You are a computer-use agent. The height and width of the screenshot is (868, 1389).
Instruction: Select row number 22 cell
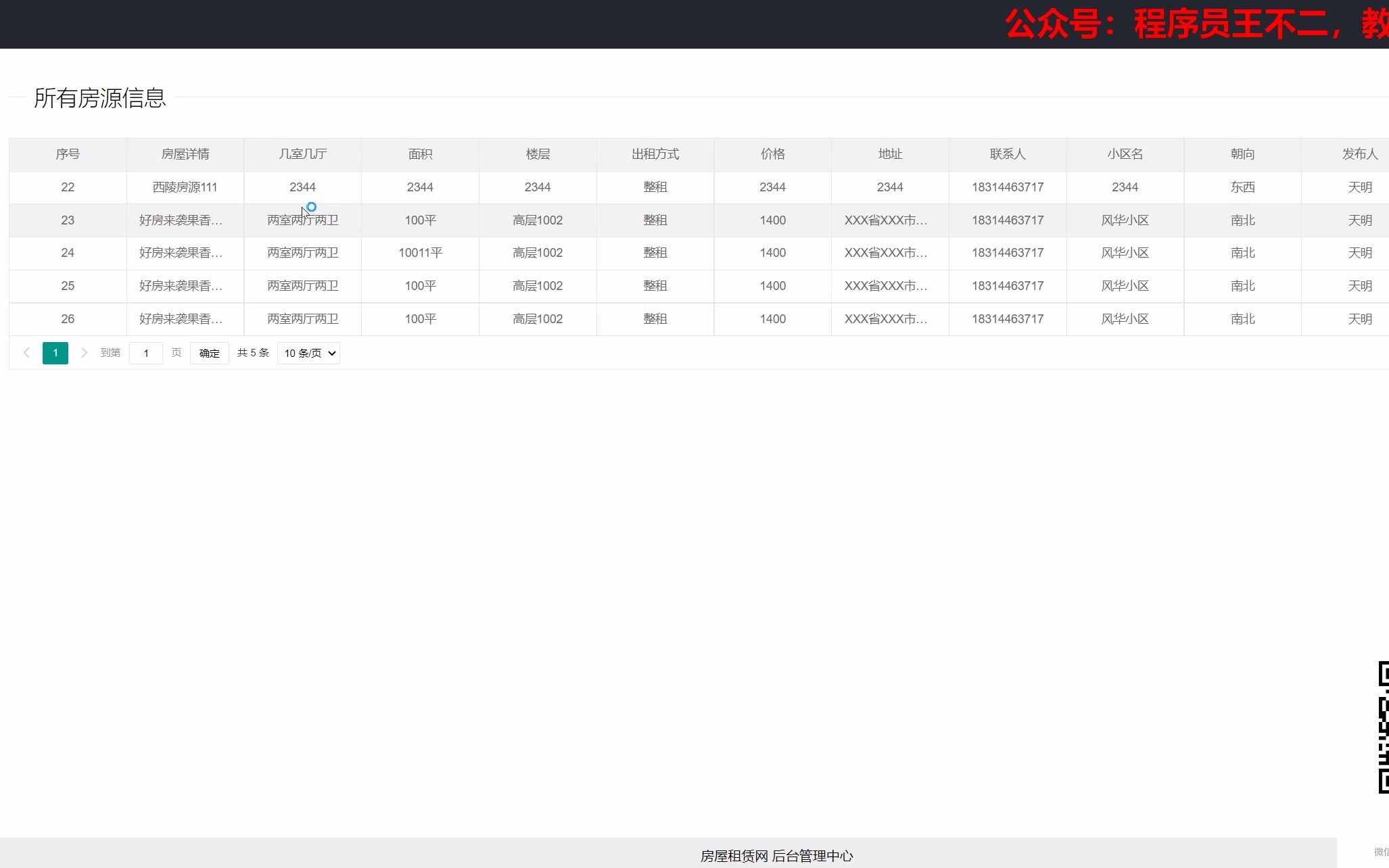coord(68,187)
